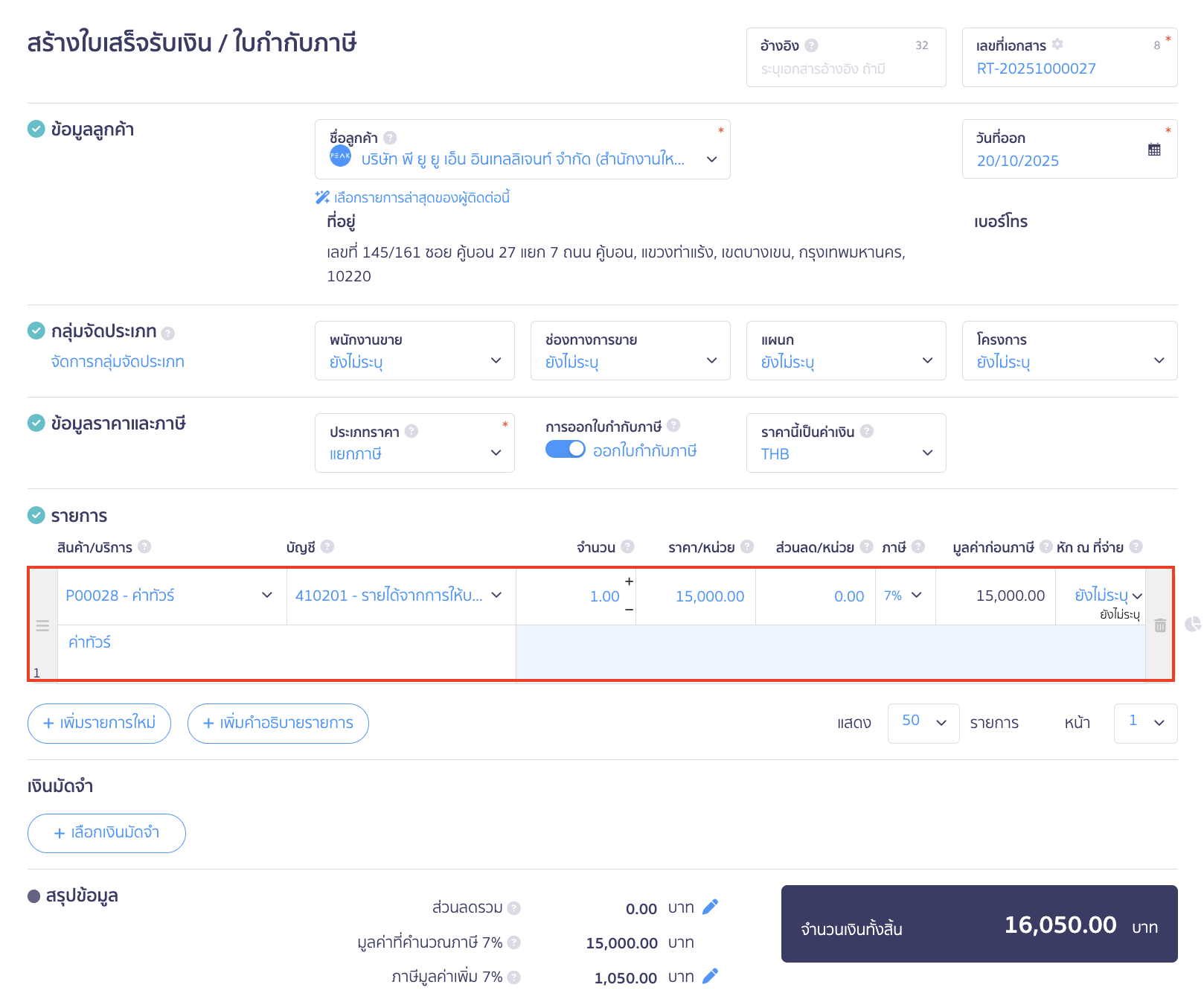Grab the row drag handle icon

tap(42, 625)
